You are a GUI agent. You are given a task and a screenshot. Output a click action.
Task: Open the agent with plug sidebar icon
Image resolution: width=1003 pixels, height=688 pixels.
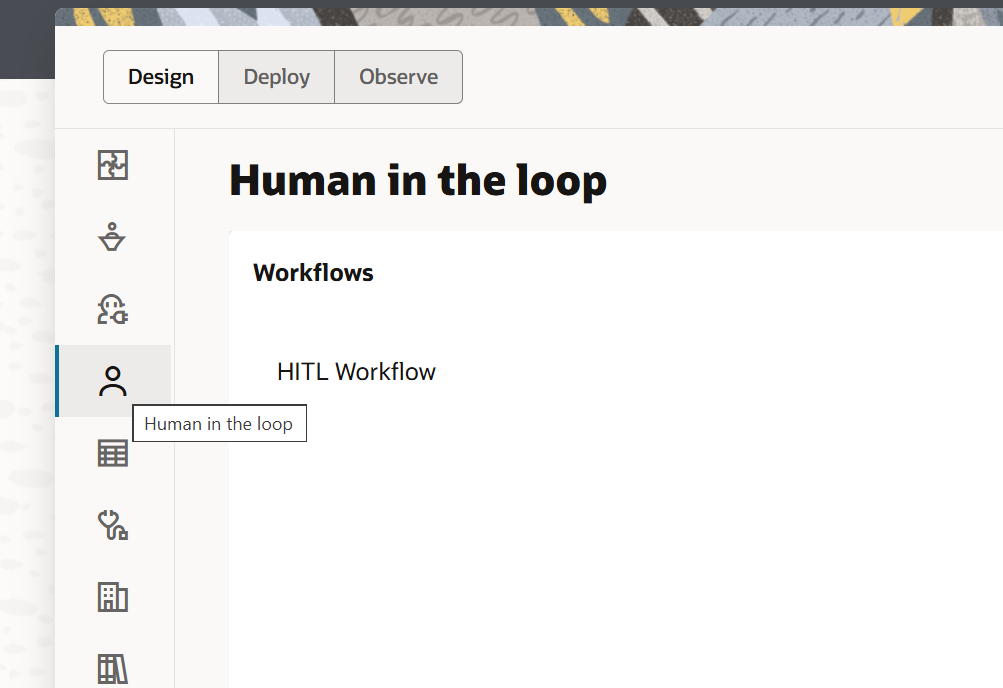pos(113,309)
